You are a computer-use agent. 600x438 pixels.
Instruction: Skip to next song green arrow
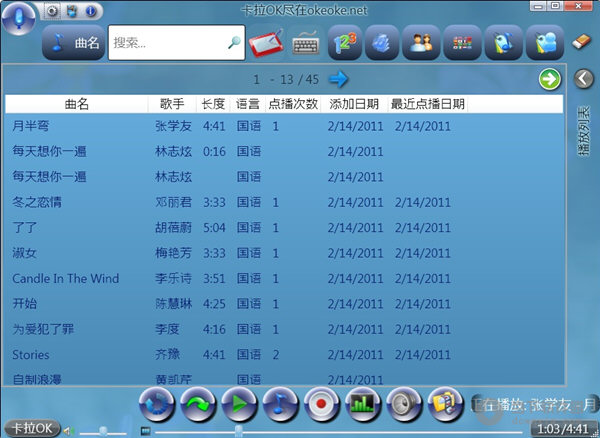coord(198,404)
